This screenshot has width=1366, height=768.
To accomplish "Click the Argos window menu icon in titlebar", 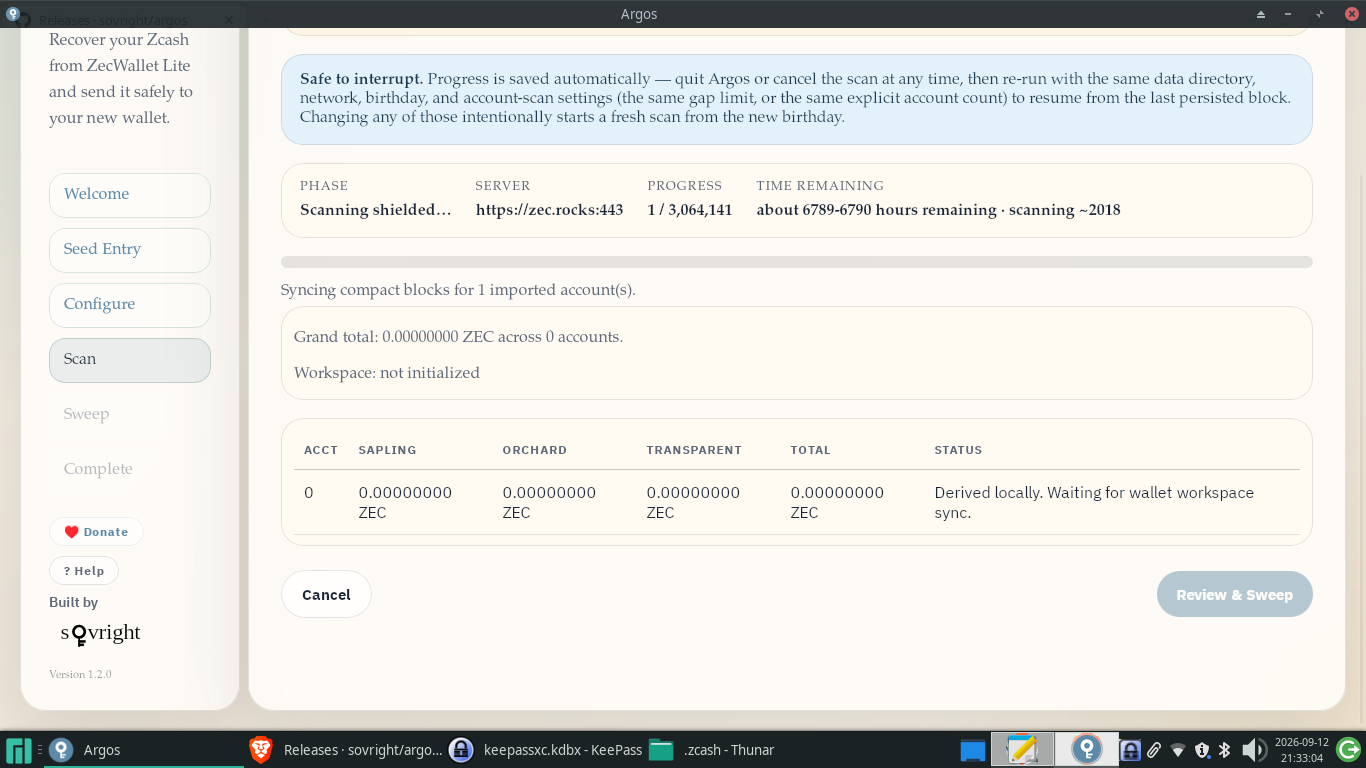I will click(x=12, y=14).
